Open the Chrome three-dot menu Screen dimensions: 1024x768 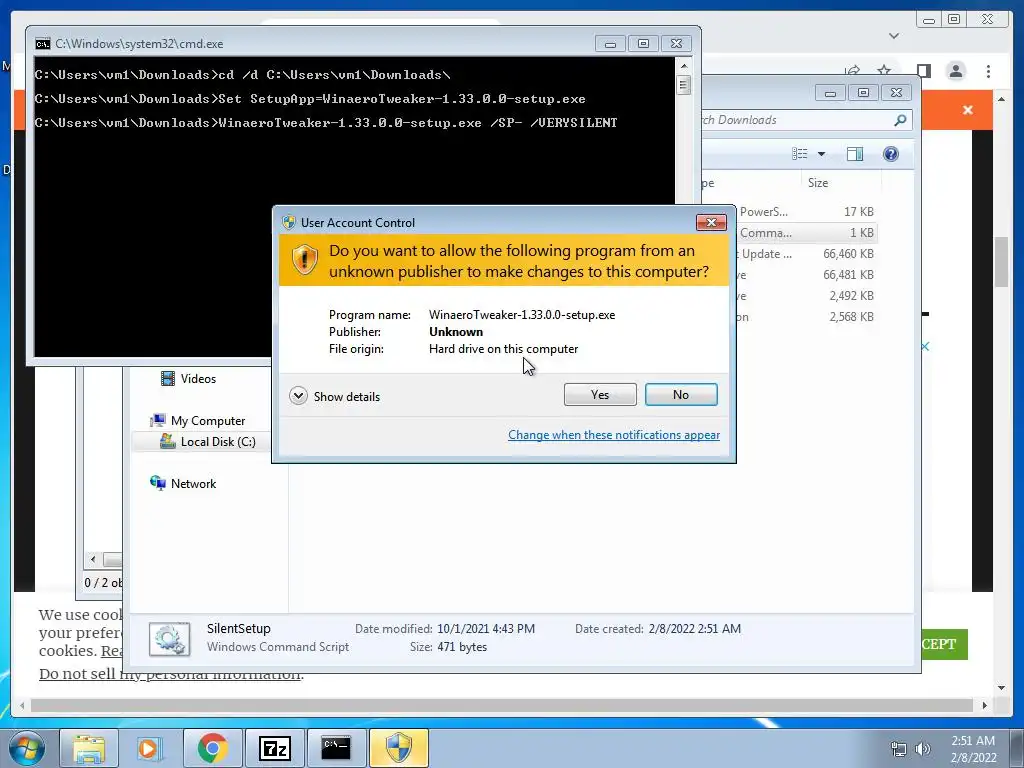989,71
